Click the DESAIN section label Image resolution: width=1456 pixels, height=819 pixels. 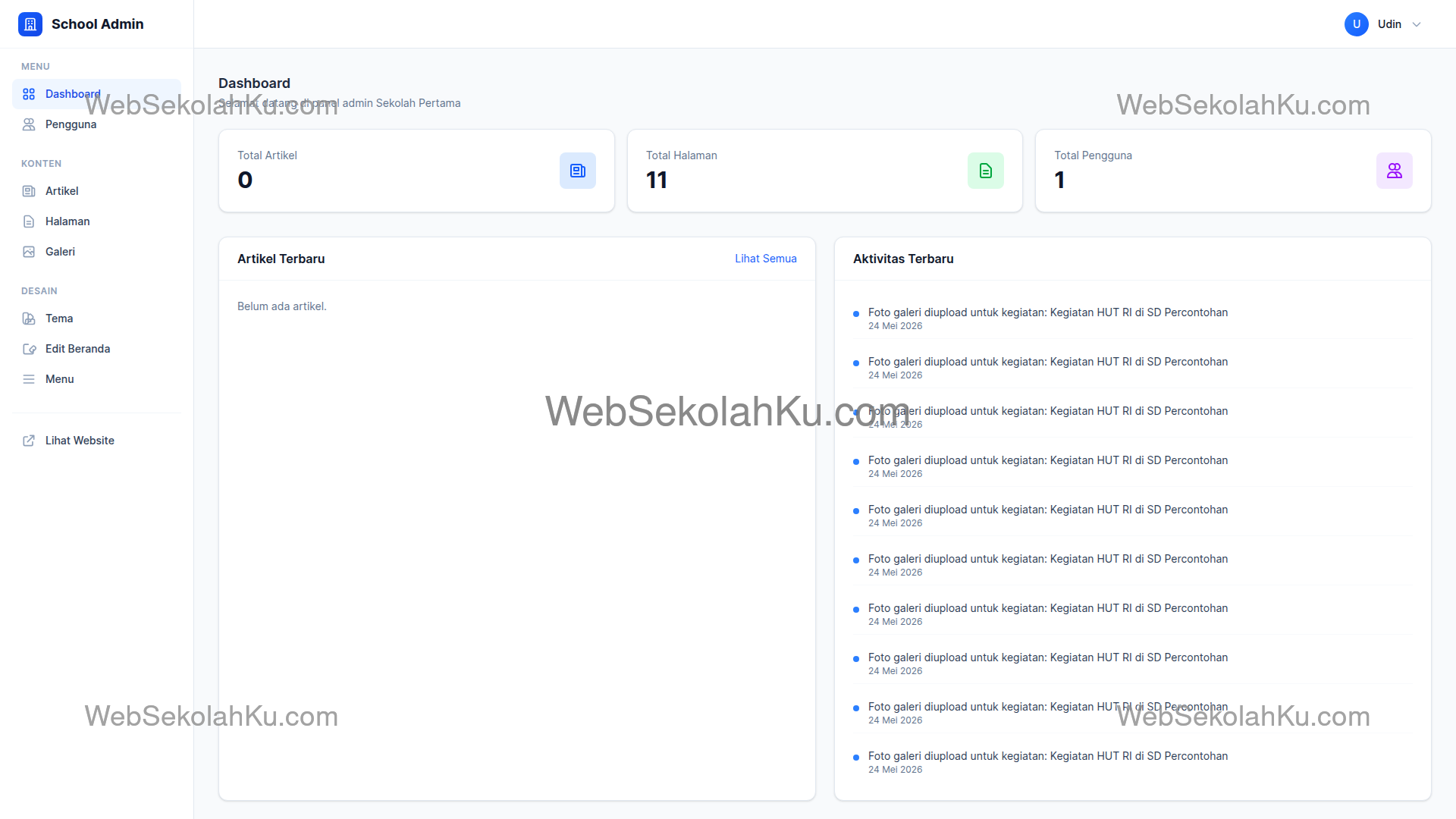pos(39,291)
